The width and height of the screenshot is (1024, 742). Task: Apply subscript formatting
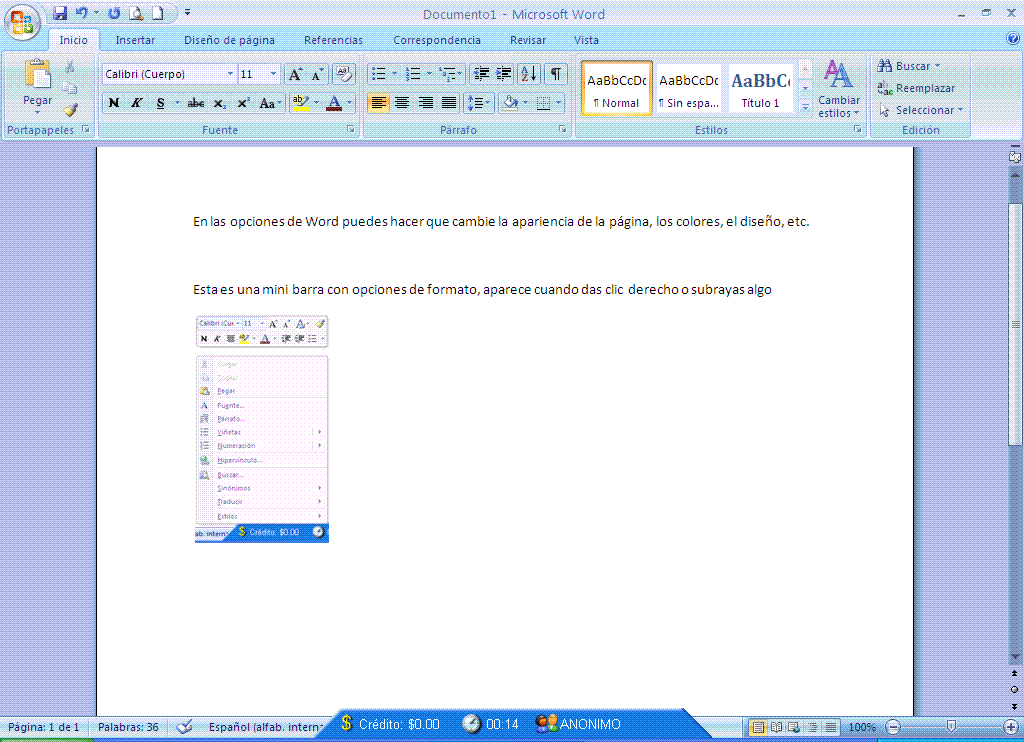point(220,103)
